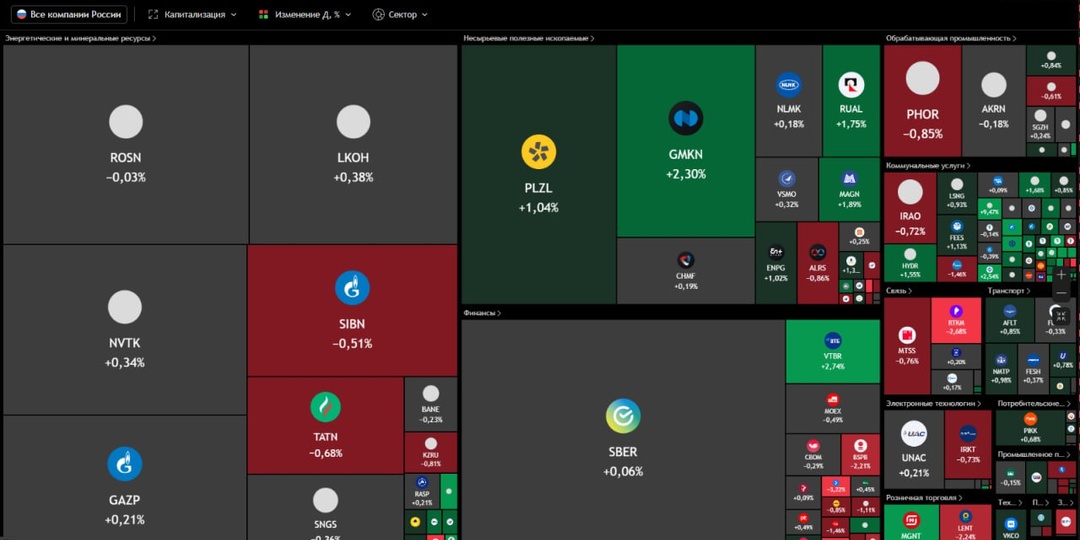Click the VTBR VTB logo
The width and height of the screenshot is (1080, 540).
(x=833, y=340)
